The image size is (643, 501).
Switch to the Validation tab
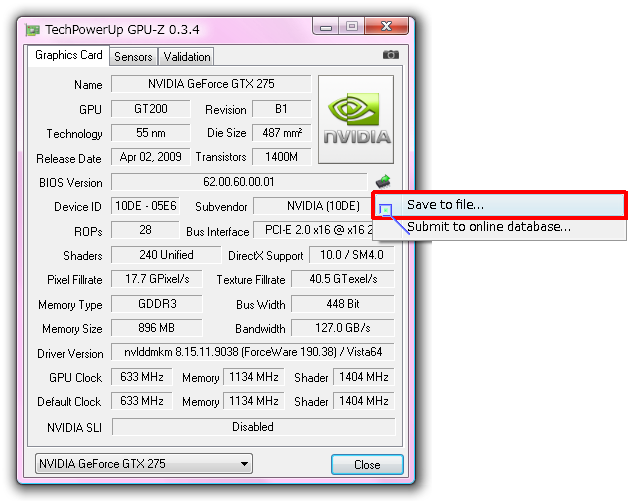pos(187,57)
